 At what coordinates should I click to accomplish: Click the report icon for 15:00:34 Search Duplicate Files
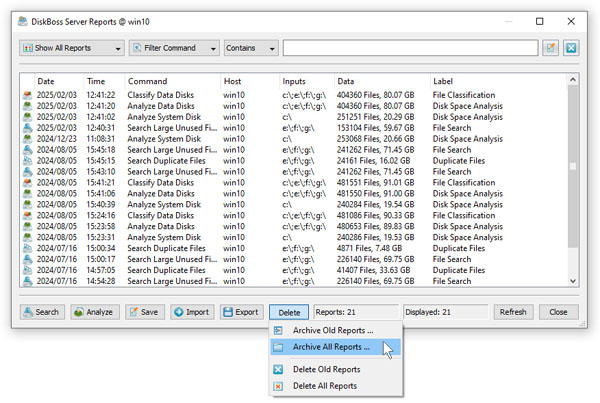click(x=27, y=248)
